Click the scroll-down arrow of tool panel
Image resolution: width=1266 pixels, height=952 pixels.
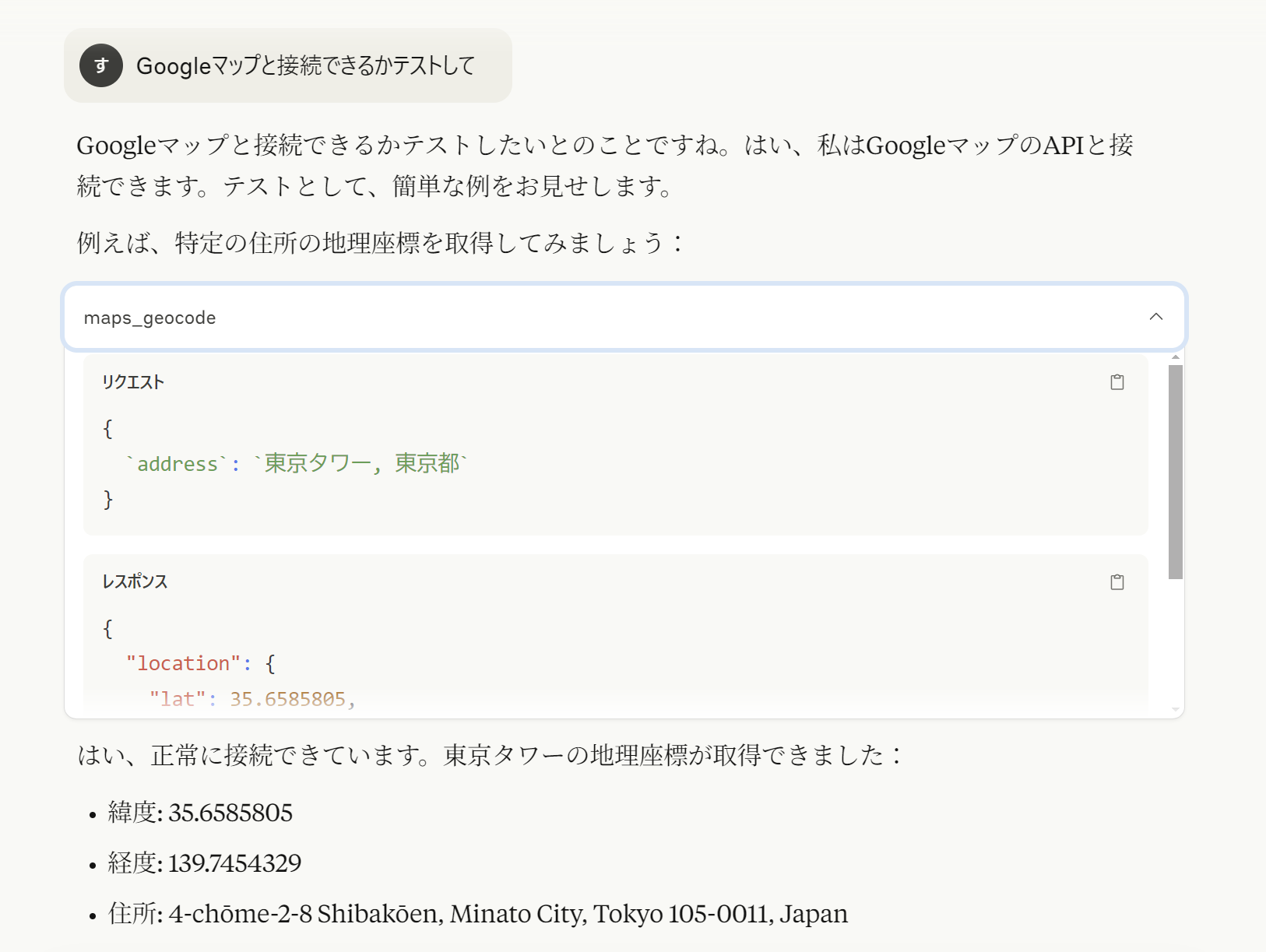(x=1176, y=710)
